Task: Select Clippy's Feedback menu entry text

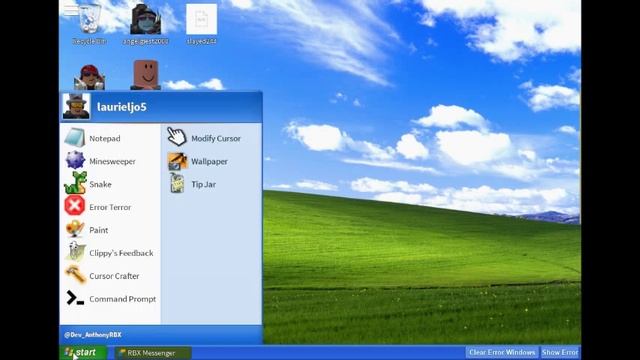Action: tap(121, 253)
